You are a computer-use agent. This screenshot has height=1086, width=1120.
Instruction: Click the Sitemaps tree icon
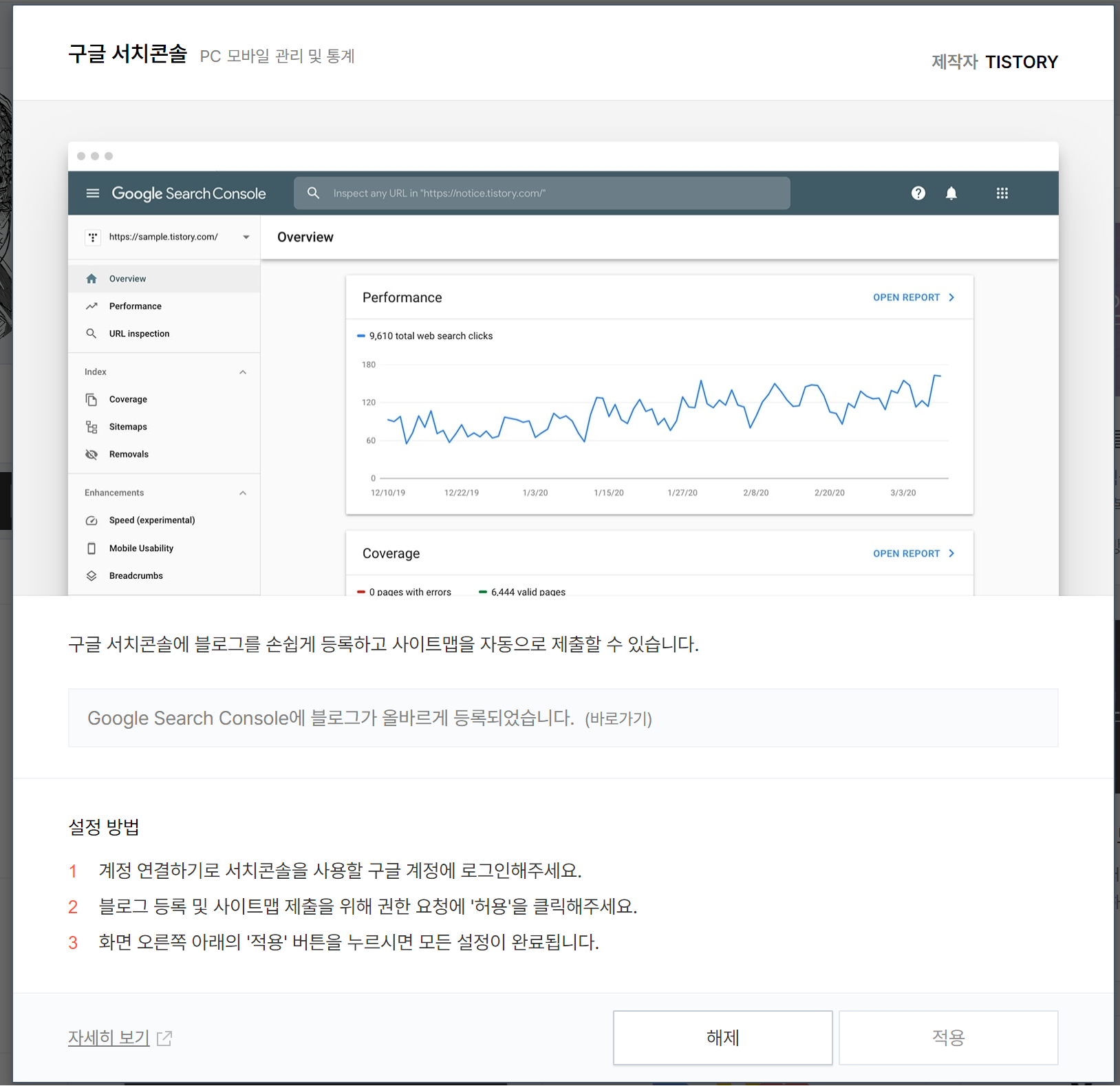(91, 427)
